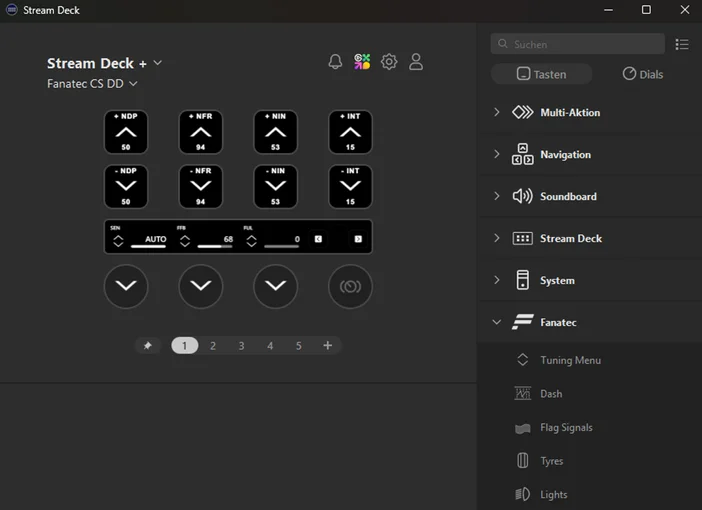
Task: Select the second dial below FFB
Action: pyautogui.click(x=201, y=287)
